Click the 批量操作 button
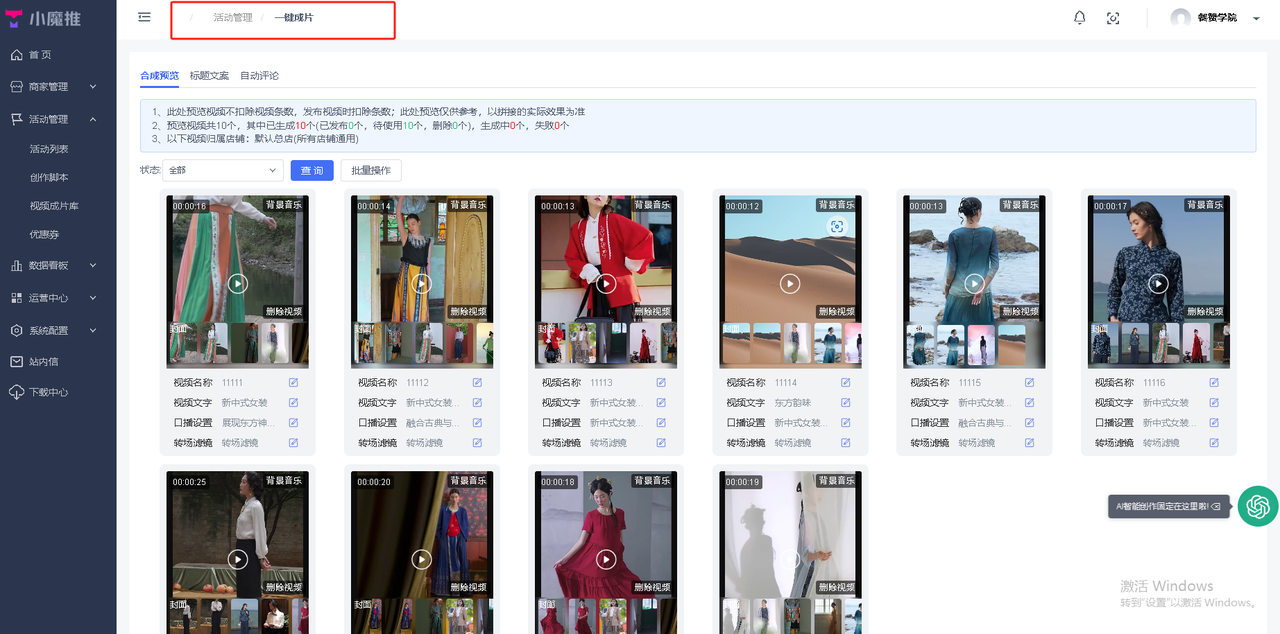 (371, 170)
